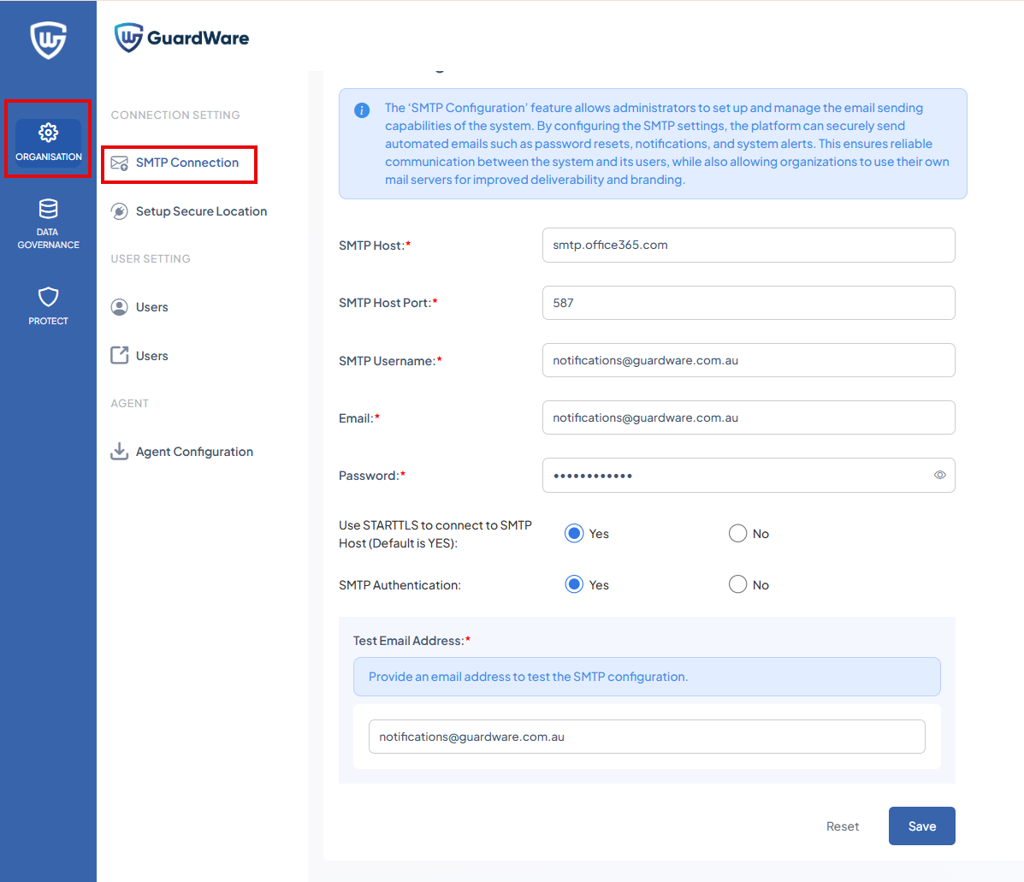Click the USER SETTING heading
The height and width of the screenshot is (882, 1024).
(x=150, y=259)
